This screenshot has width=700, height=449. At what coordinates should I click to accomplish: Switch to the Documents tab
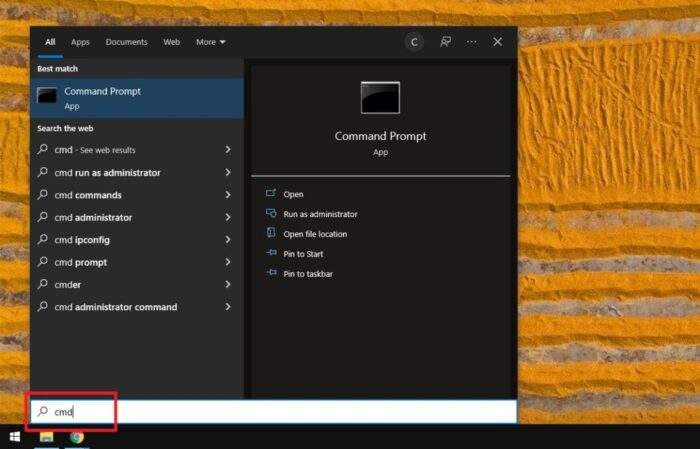click(x=126, y=42)
